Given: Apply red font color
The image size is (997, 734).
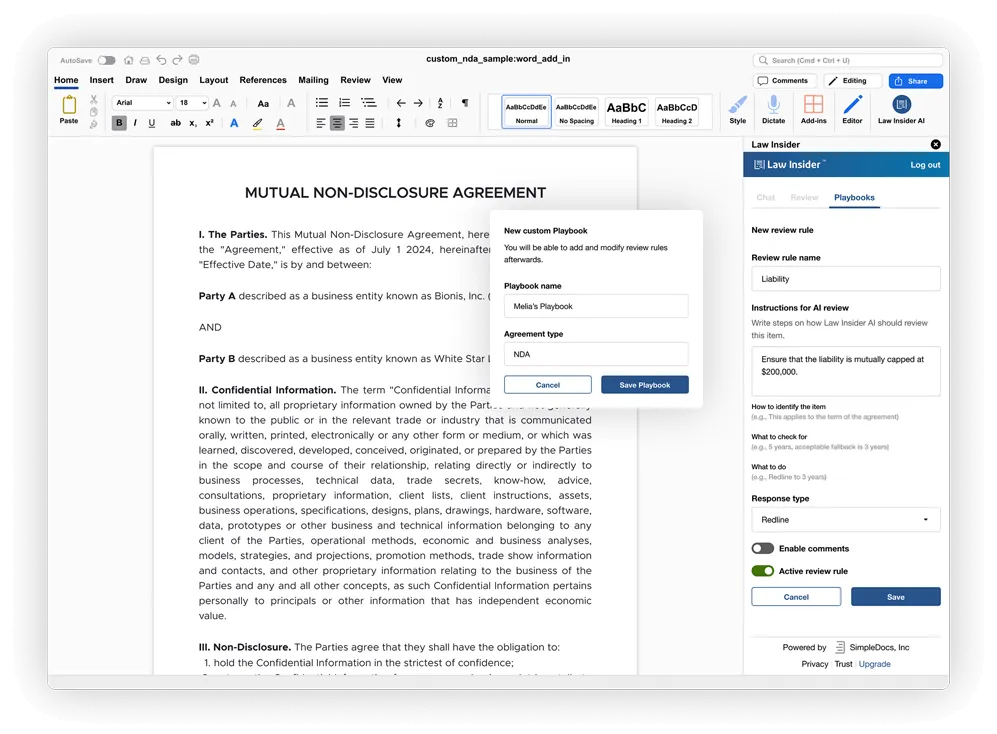Looking at the screenshot, I should (x=280, y=123).
